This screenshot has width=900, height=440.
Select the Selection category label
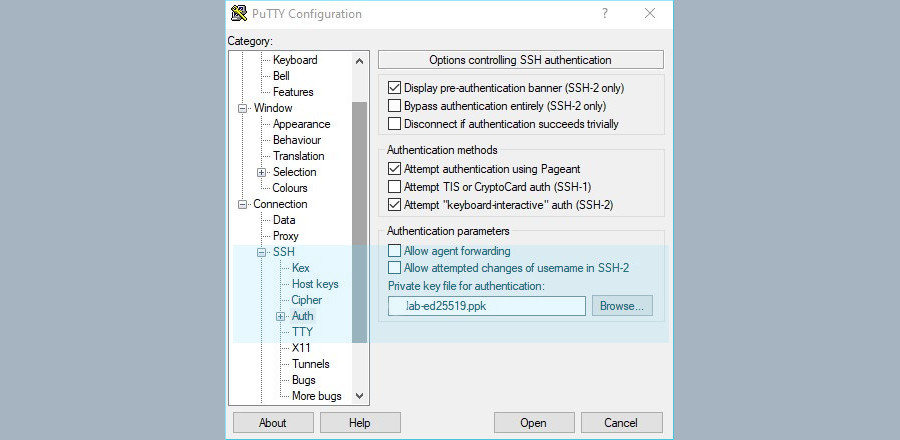[294, 172]
